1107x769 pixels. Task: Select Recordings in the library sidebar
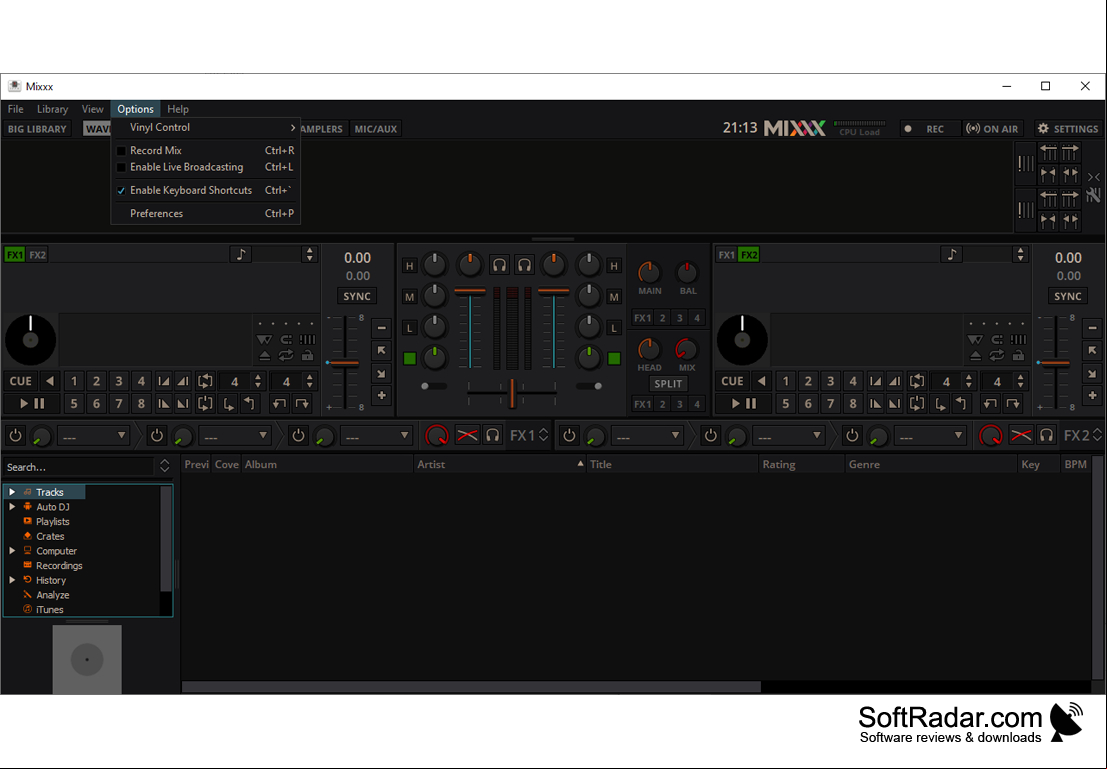point(59,566)
